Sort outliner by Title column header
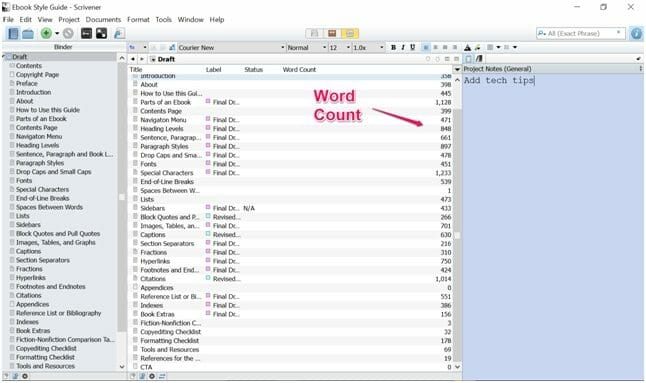 tap(136, 70)
